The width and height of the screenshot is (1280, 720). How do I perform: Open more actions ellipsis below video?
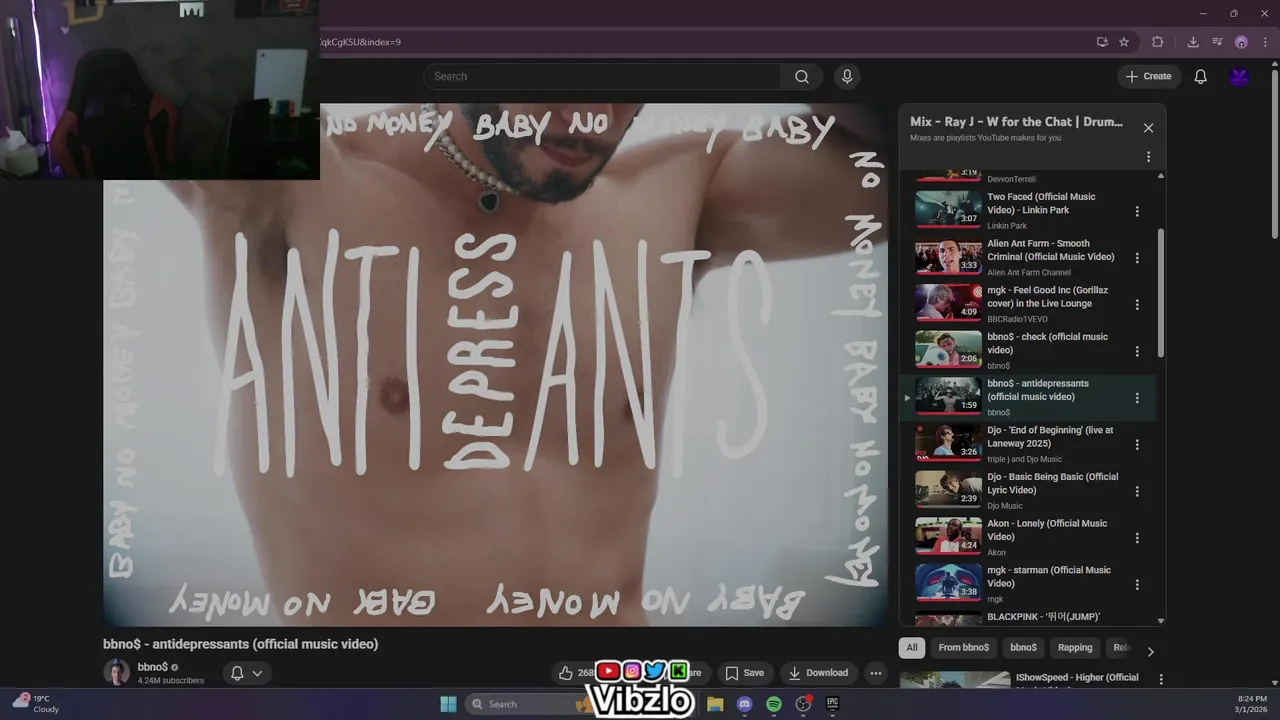[x=876, y=673]
